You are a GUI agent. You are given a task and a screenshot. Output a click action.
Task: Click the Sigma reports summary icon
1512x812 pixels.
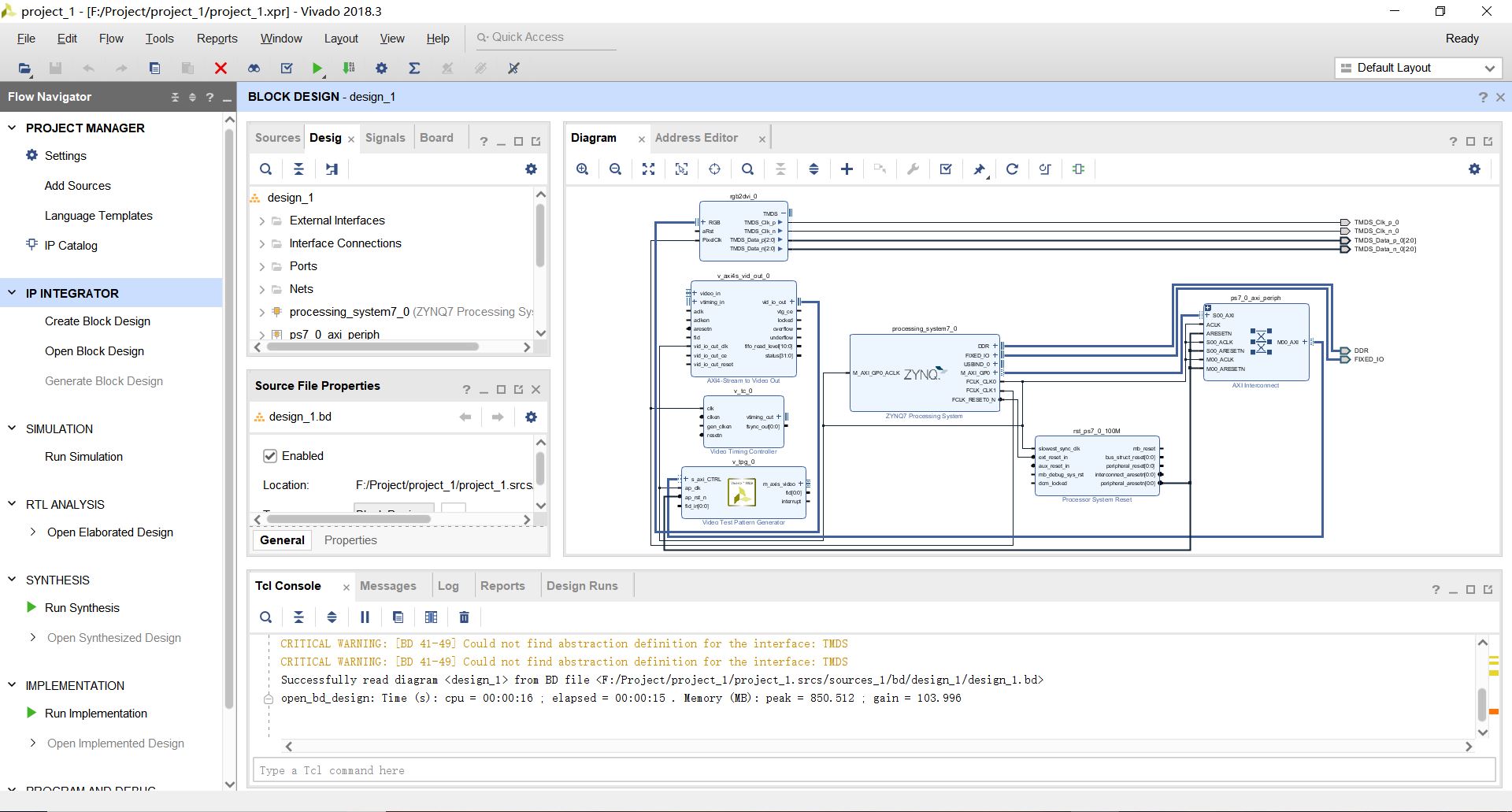[414, 69]
